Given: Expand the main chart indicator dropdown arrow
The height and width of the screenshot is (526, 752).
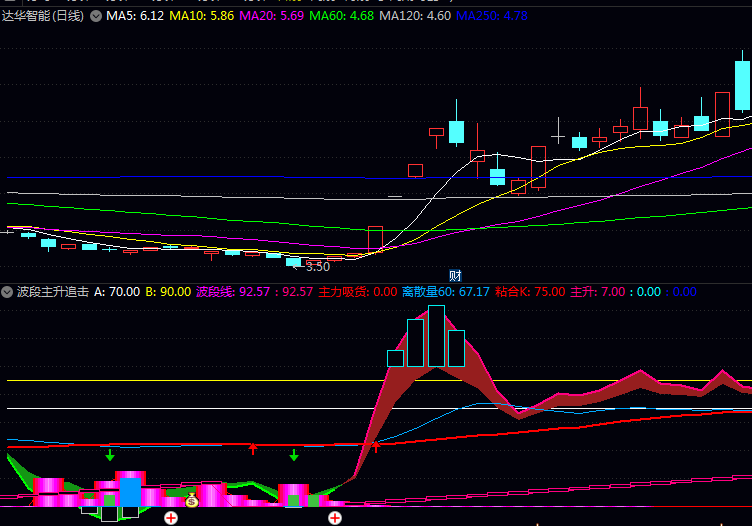Looking at the screenshot, I should [96, 16].
